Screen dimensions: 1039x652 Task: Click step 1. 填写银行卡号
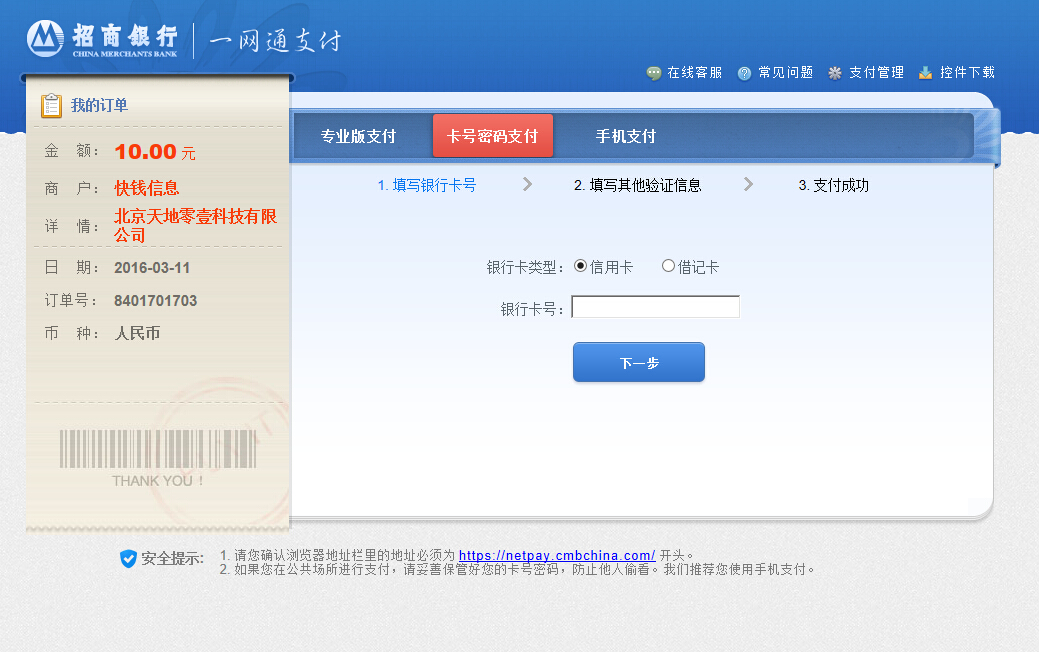427,186
